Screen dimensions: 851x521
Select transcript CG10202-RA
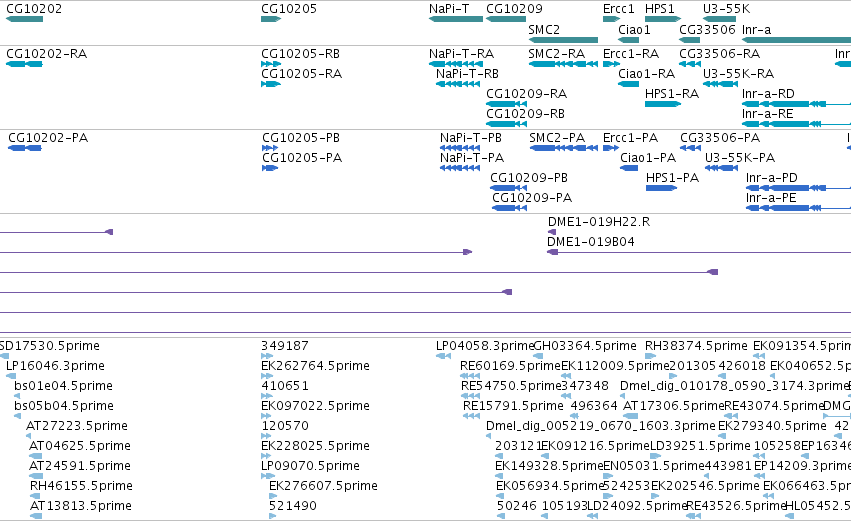click(46, 54)
